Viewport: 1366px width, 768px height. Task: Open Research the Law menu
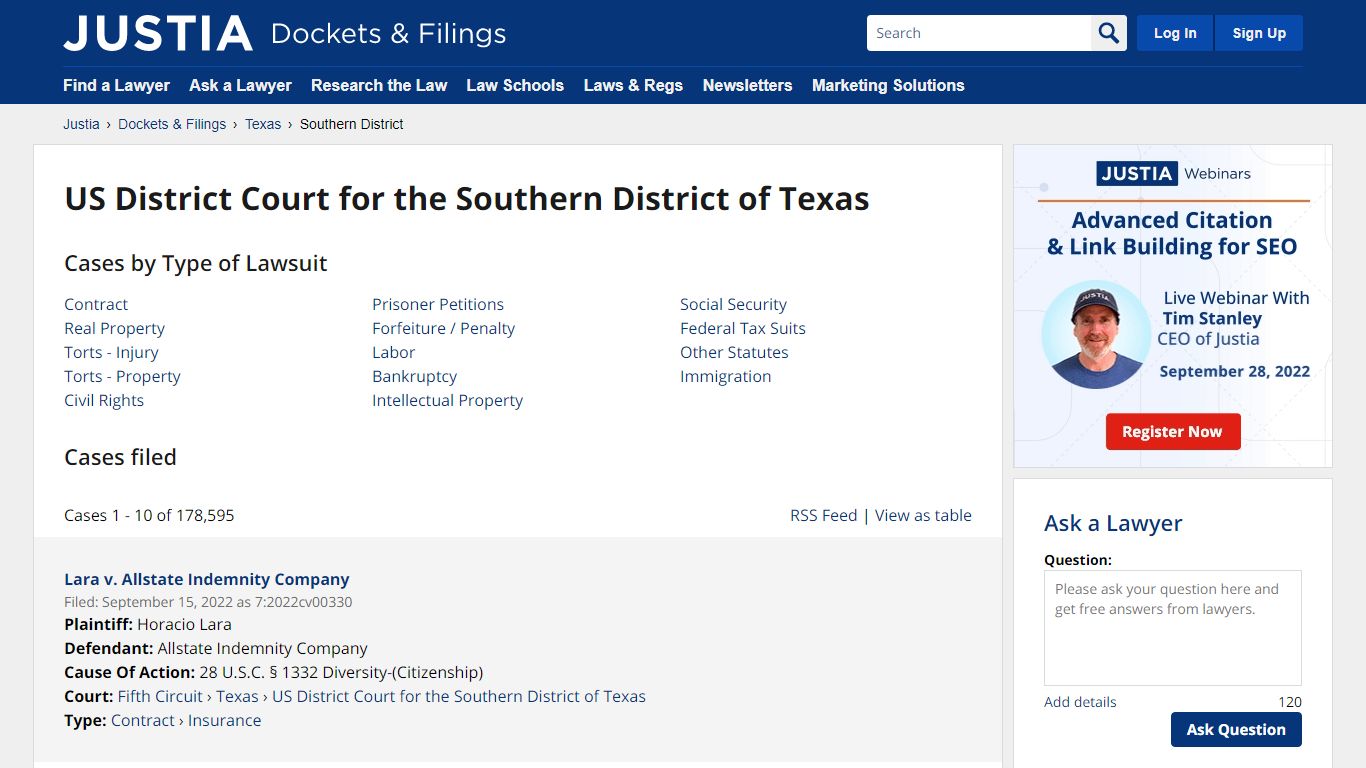[x=379, y=85]
